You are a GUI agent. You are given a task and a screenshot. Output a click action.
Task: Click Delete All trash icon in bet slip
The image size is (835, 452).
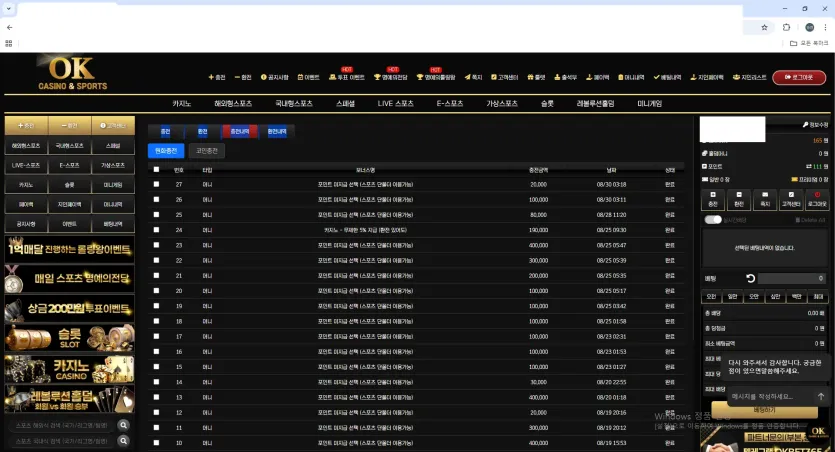click(x=810, y=220)
